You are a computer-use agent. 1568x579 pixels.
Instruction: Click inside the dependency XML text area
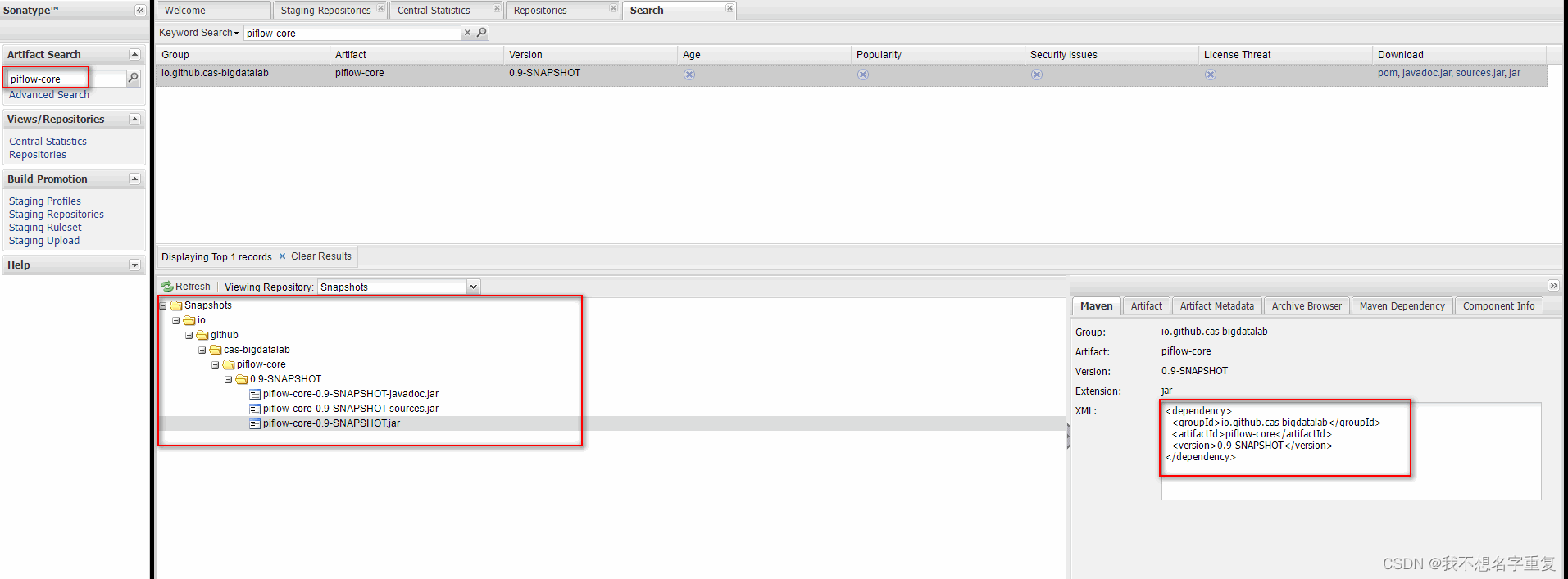(1351, 451)
